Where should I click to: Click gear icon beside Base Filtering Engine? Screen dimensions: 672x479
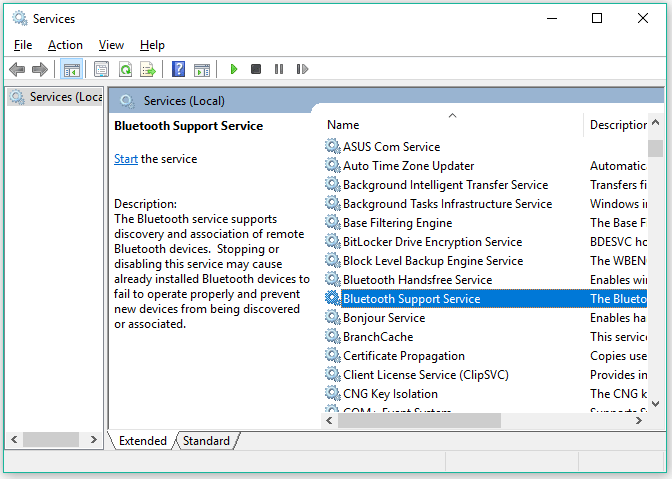pos(332,222)
